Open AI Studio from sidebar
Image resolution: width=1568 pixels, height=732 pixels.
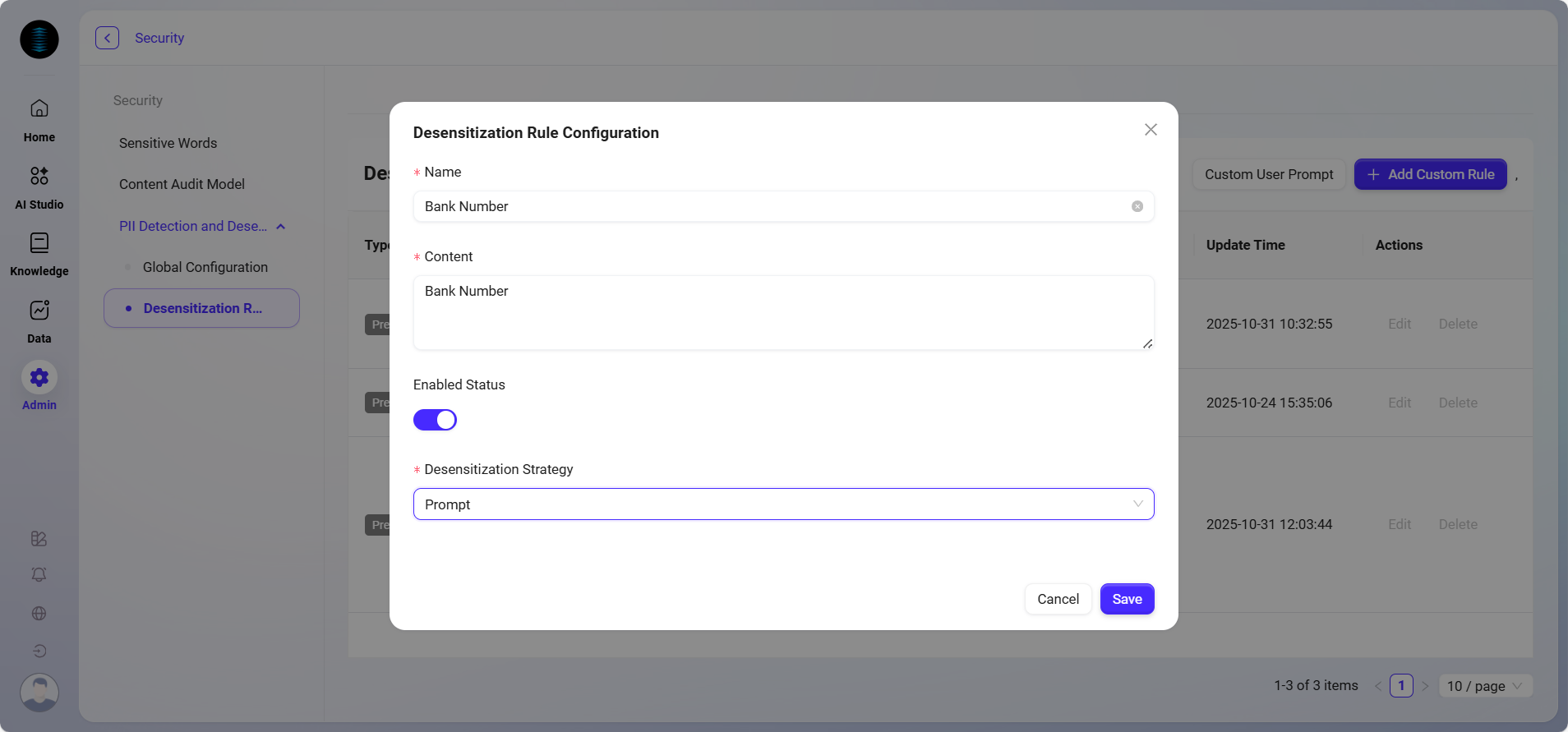pos(39,176)
